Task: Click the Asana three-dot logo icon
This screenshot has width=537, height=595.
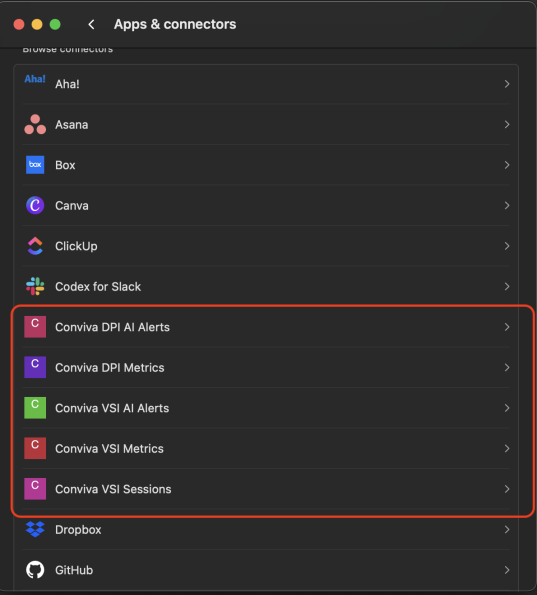Action: tap(35, 124)
